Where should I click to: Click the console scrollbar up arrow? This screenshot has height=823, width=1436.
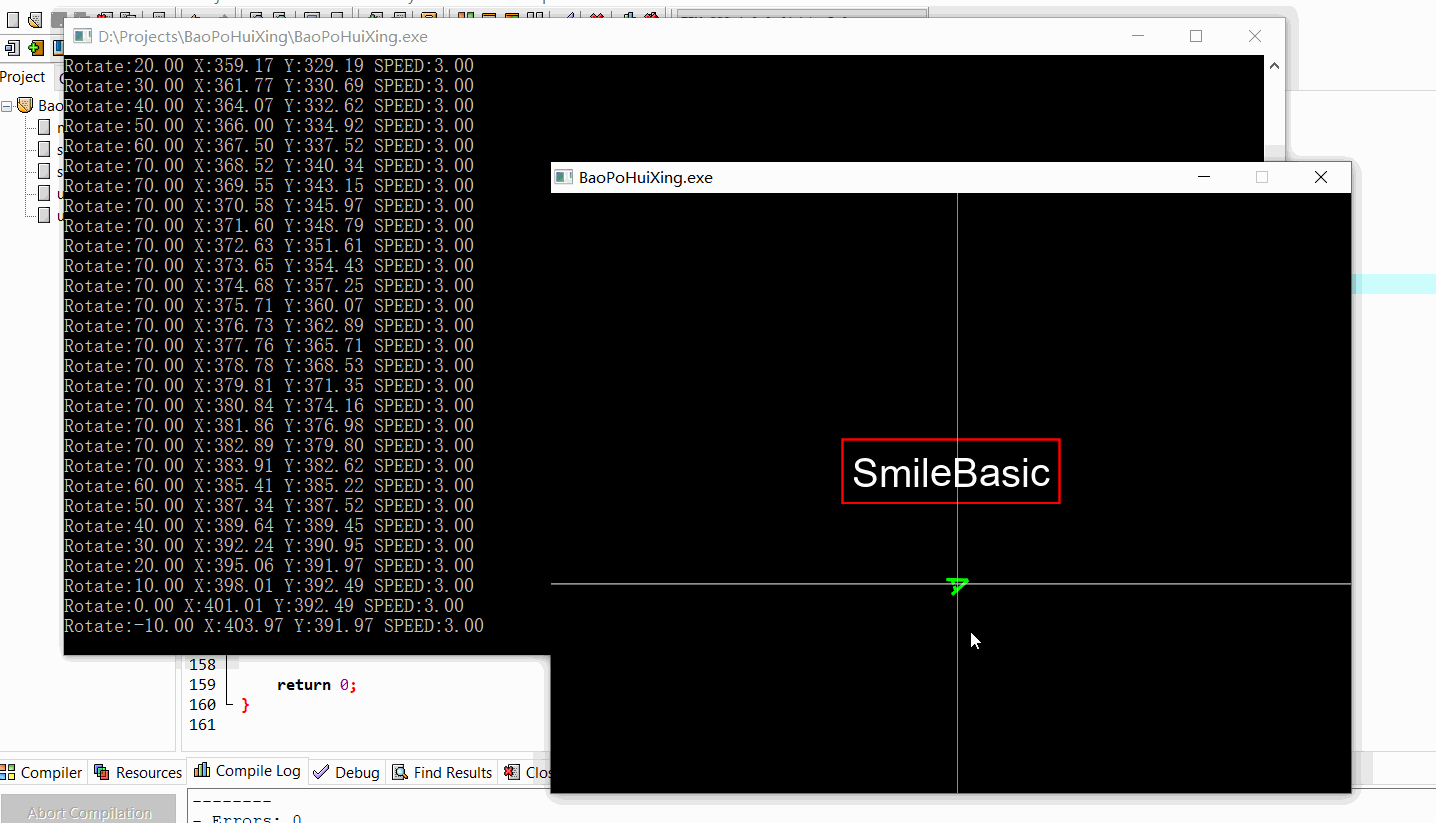pyautogui.click(x=1274, y=66)
